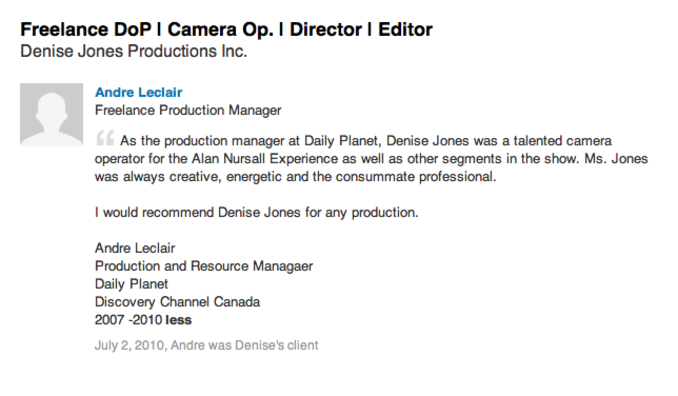The image size is (678, 396).
Task: Click the word 'Editor' in the heading
Action: pyautogui.click(x=405, y=29)
